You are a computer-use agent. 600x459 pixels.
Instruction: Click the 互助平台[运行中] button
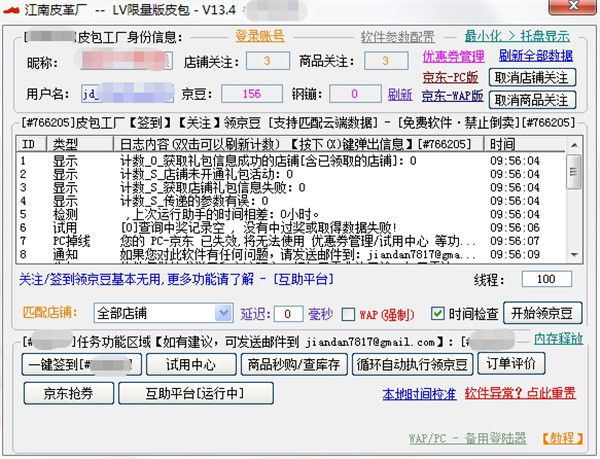tap(196, 393)
